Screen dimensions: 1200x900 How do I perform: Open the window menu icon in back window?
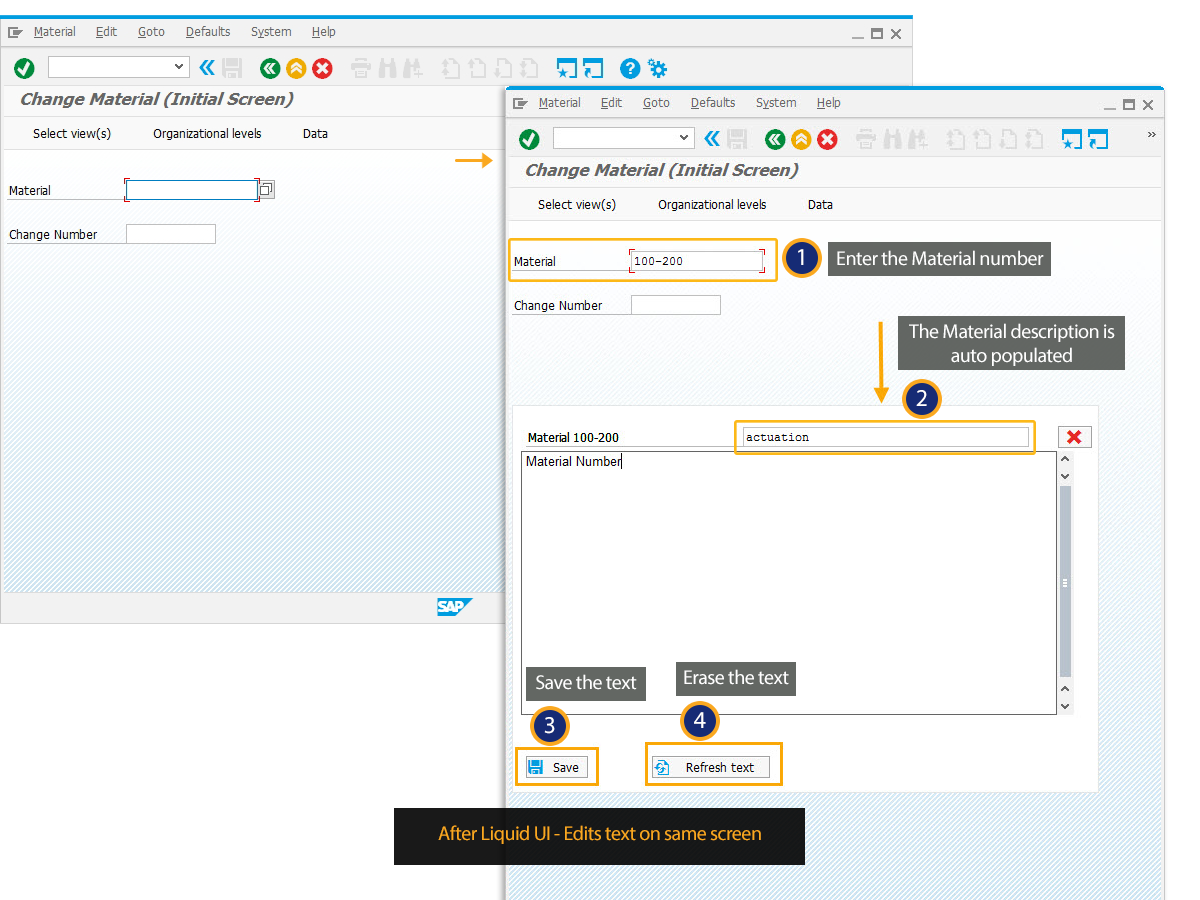click(16, 32)
